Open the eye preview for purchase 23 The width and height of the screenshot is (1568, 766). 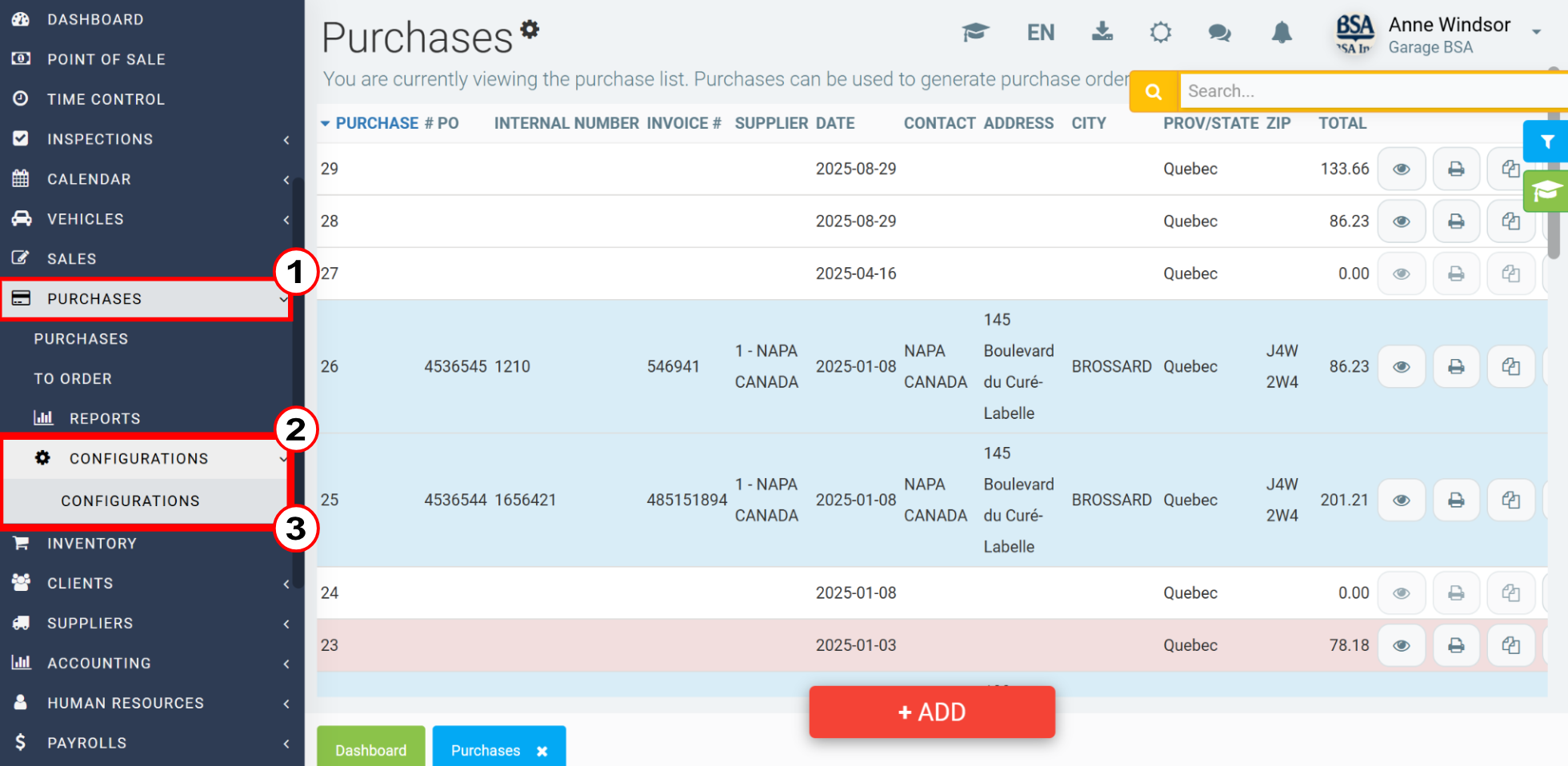click(1402, 645)
